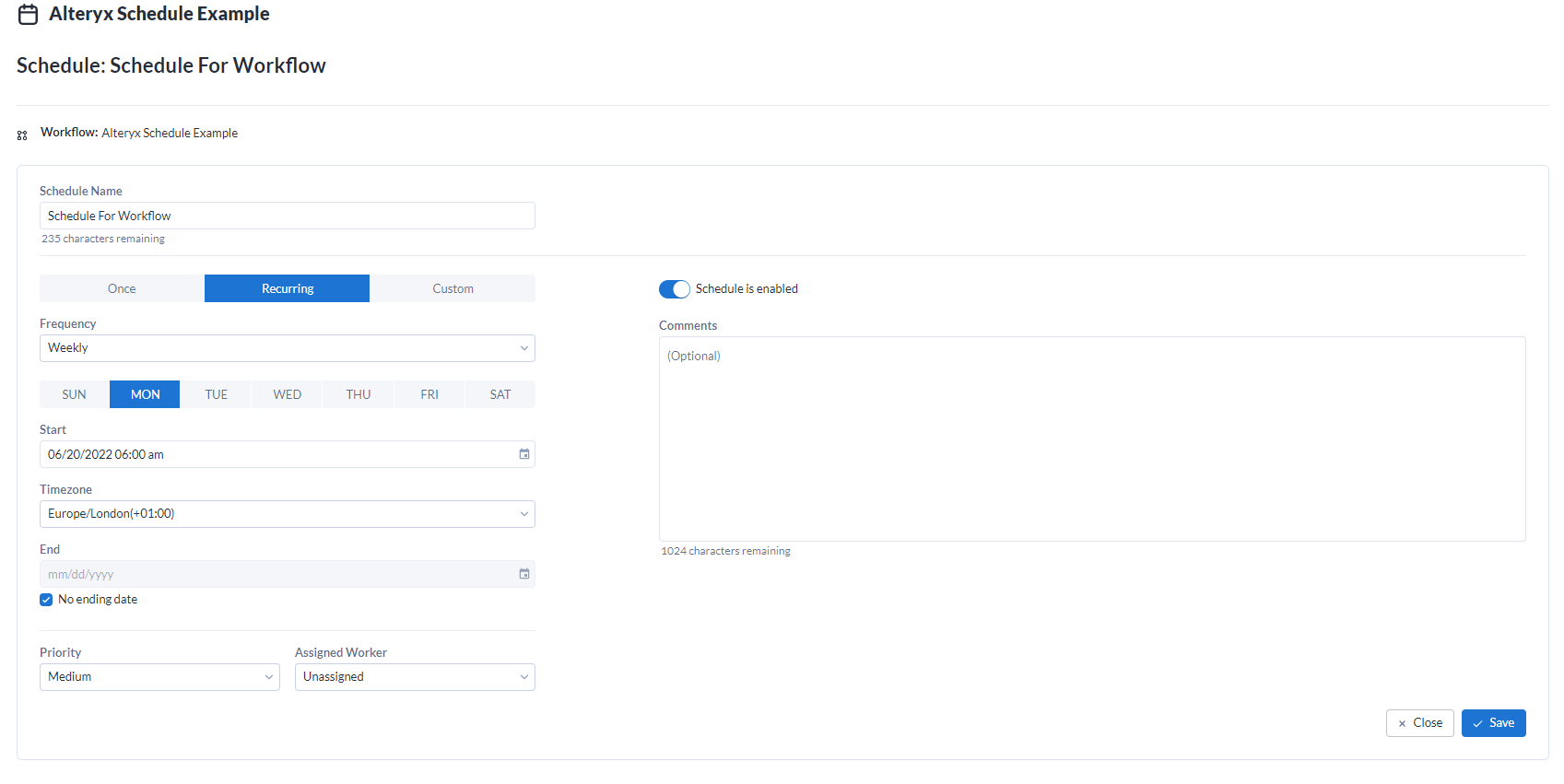Open the Frequency dropdown showing Weekly
Screen dimensions: 1564x784
pos(288,348)
